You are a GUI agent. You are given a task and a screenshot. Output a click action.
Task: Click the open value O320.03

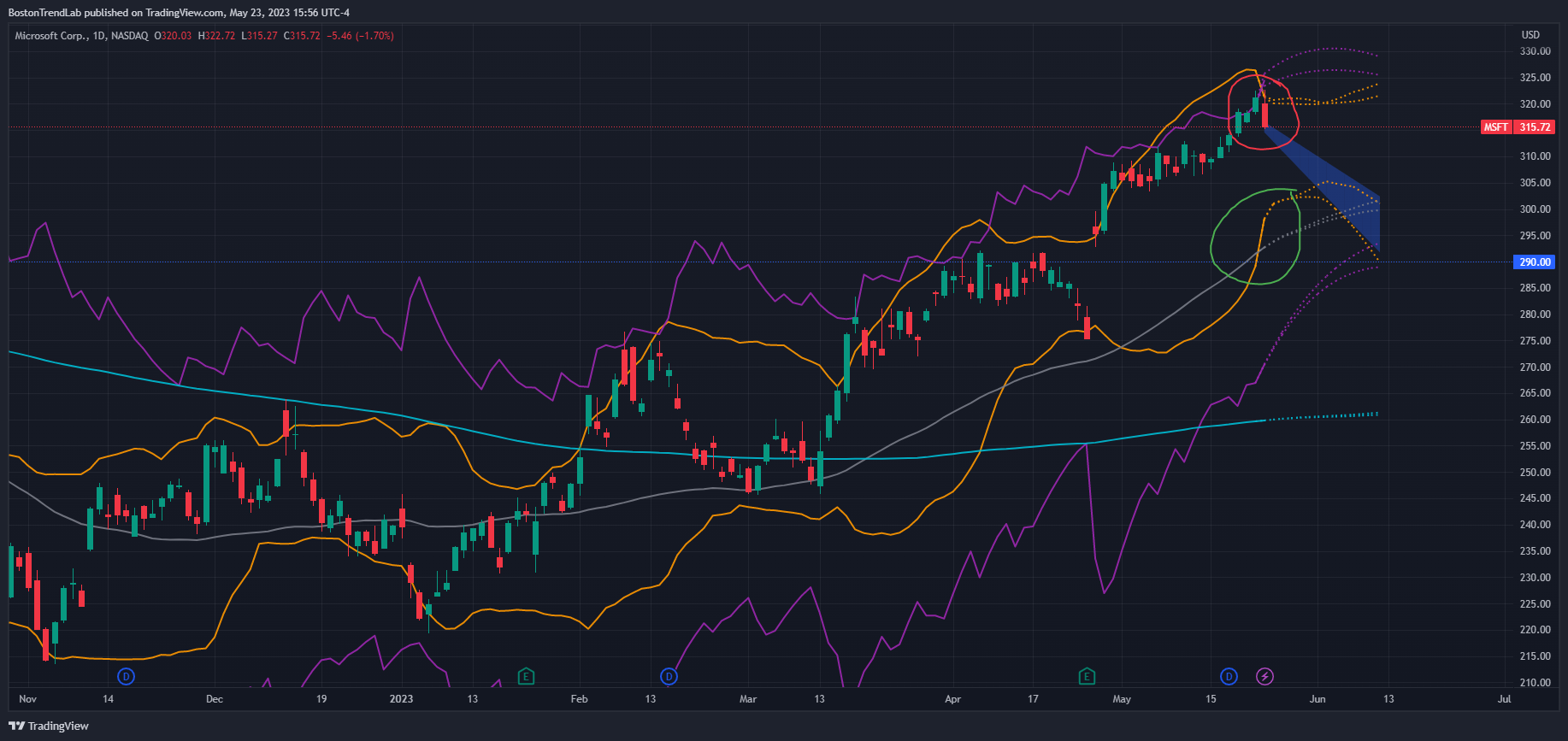(173, 36)
